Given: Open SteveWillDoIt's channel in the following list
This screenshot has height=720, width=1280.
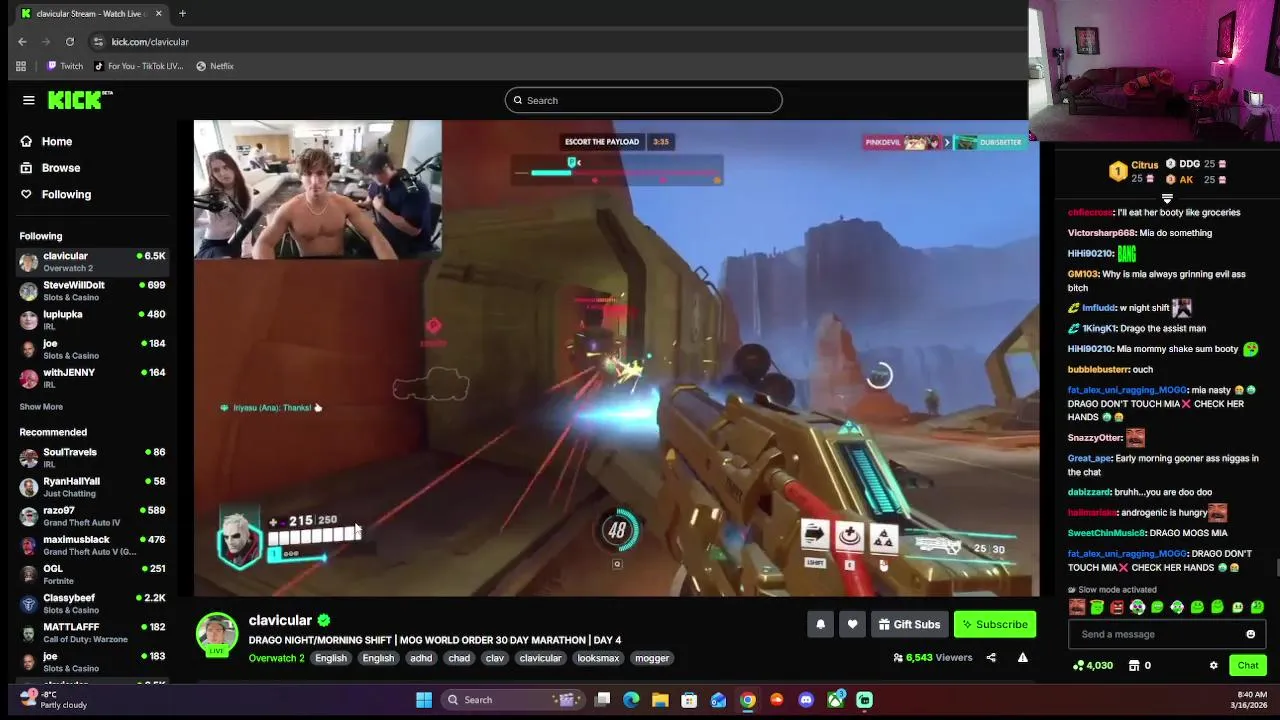Looking at the screenshot, I should coord(92,291).
